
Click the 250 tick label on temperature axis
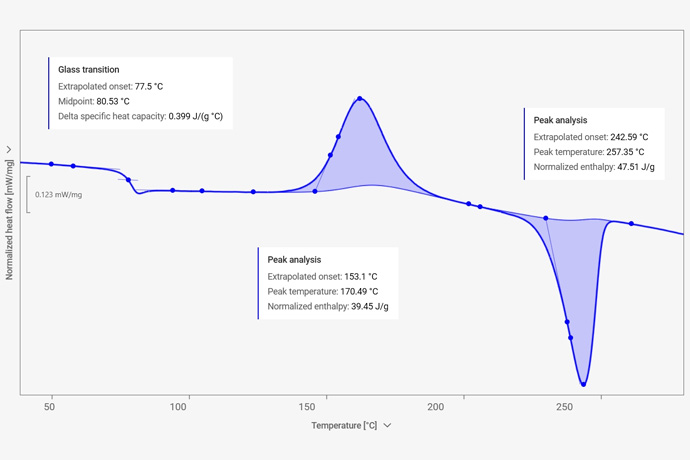[x=564, y=407]
